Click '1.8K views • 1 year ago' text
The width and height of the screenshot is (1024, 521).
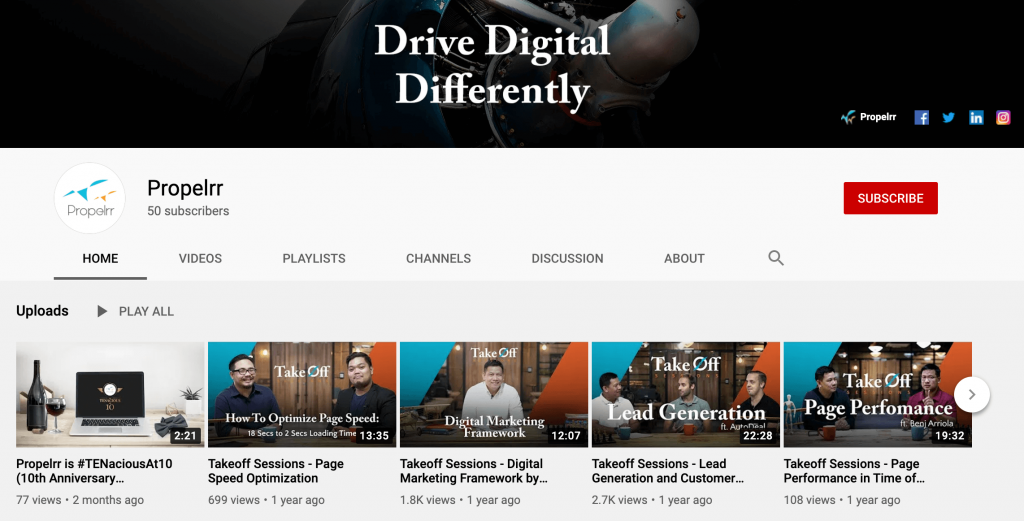[x=460, y=500]
